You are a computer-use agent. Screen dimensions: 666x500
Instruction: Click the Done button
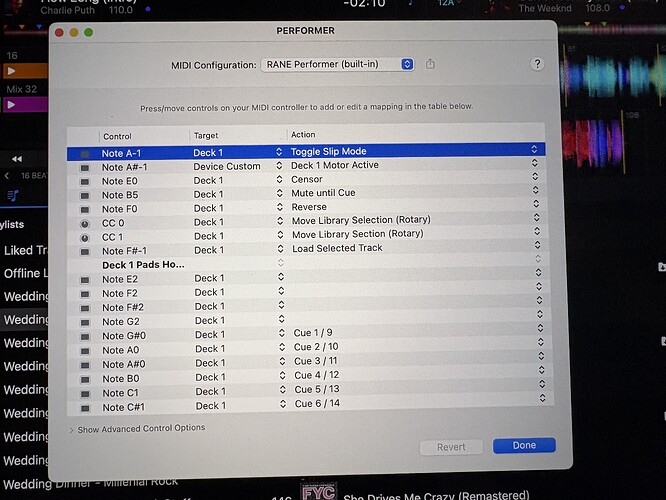click(x=524, y=446)
